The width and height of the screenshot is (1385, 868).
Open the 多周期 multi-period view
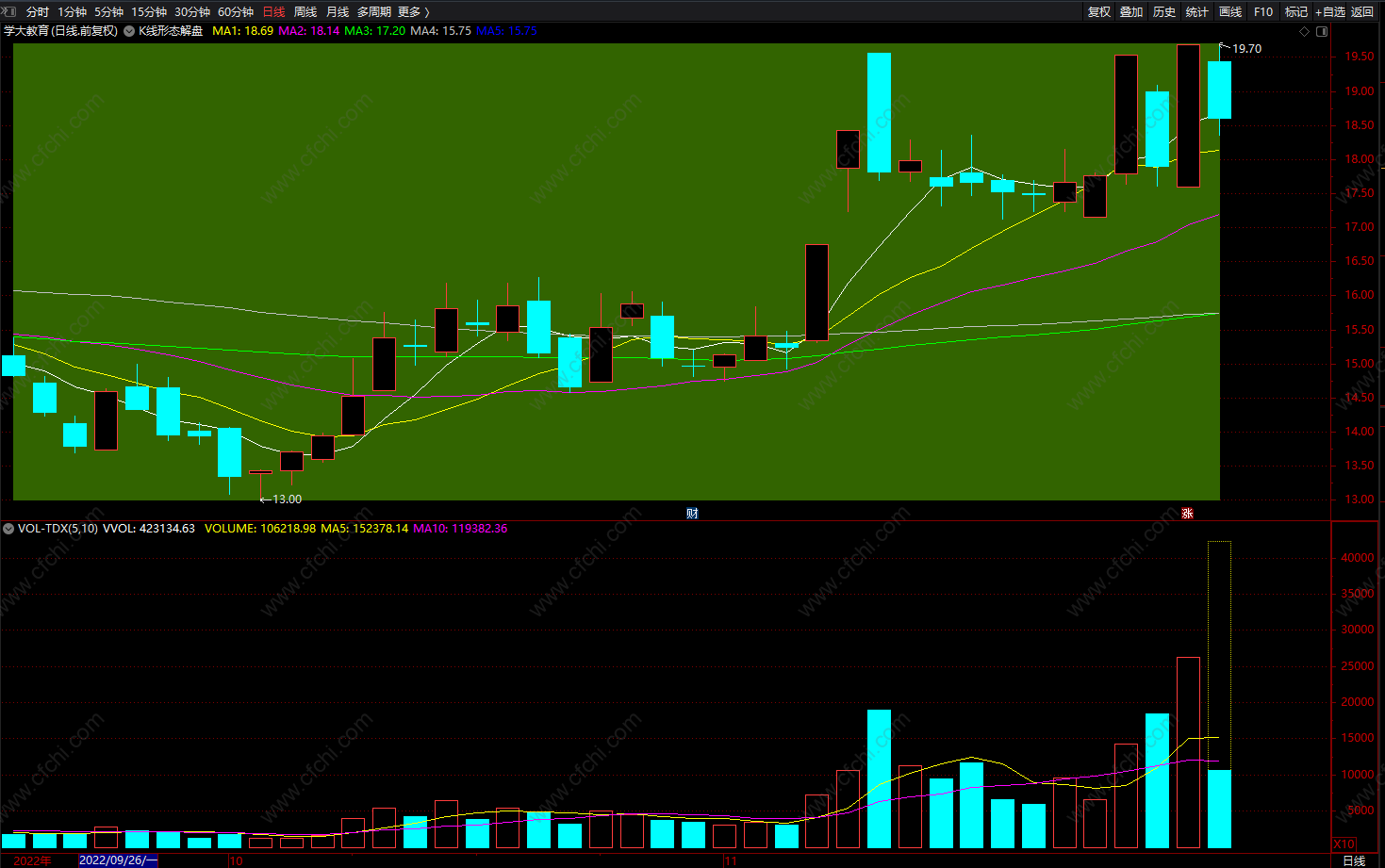373,12
